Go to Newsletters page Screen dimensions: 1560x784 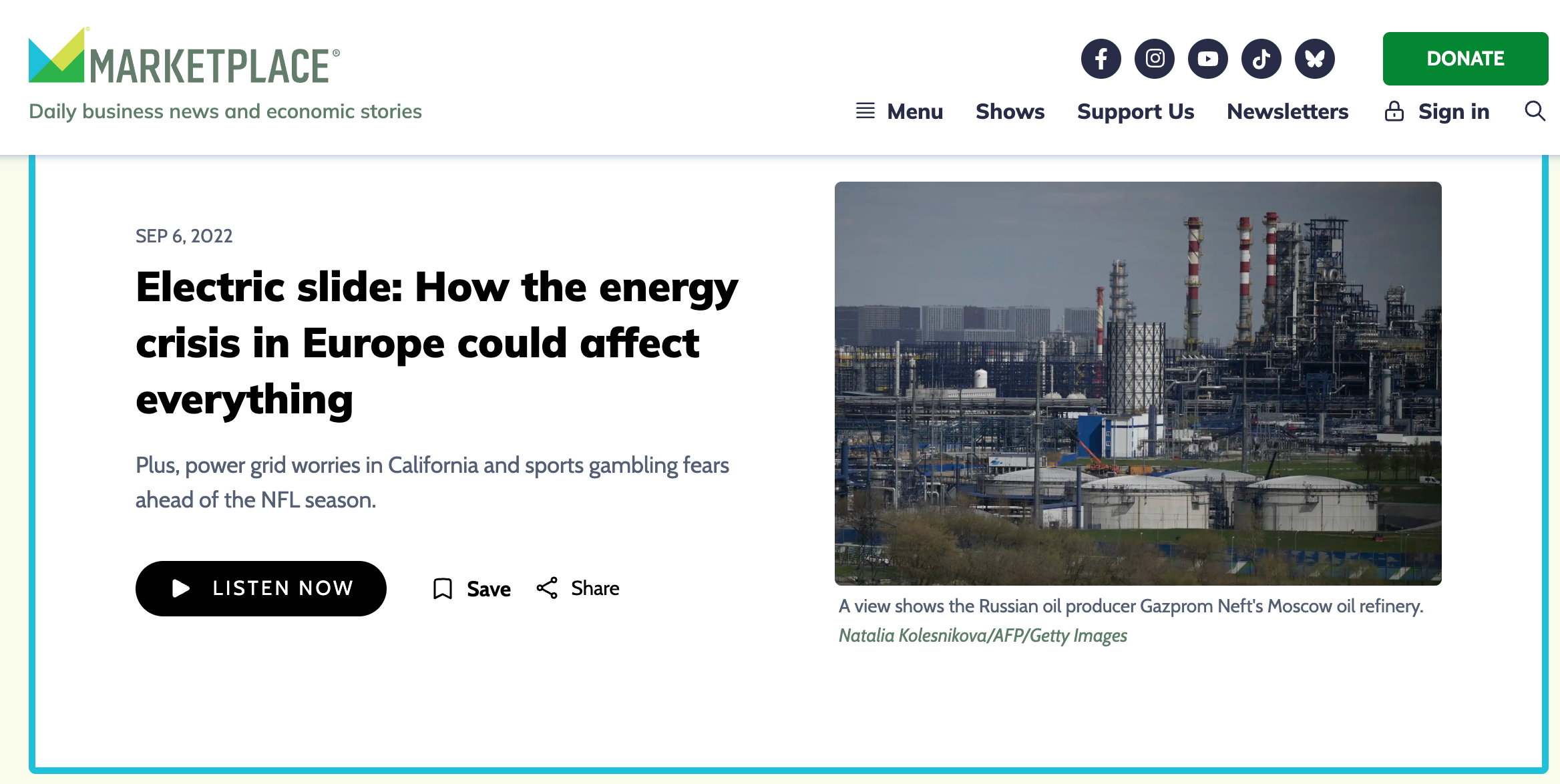(x=1287, y=111)
